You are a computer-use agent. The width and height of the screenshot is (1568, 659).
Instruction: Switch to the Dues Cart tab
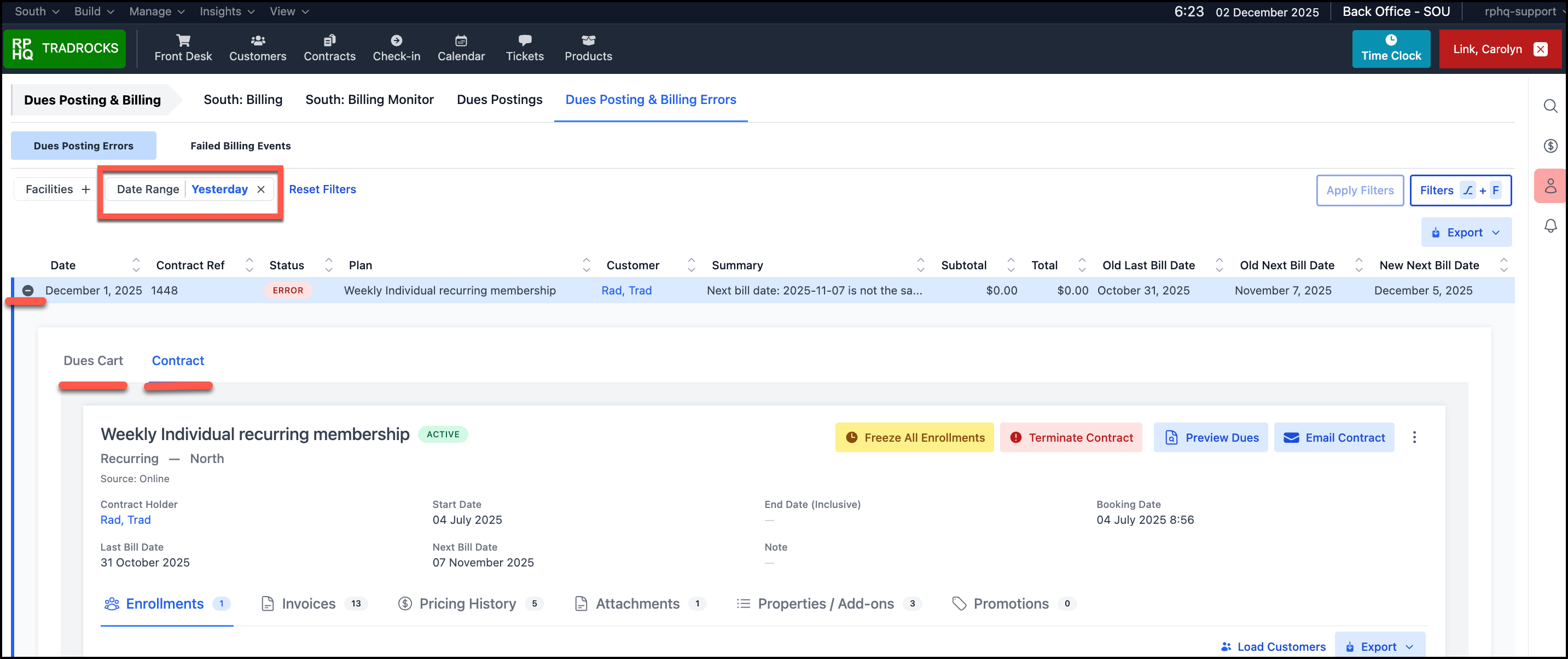(x=93, y=361)
